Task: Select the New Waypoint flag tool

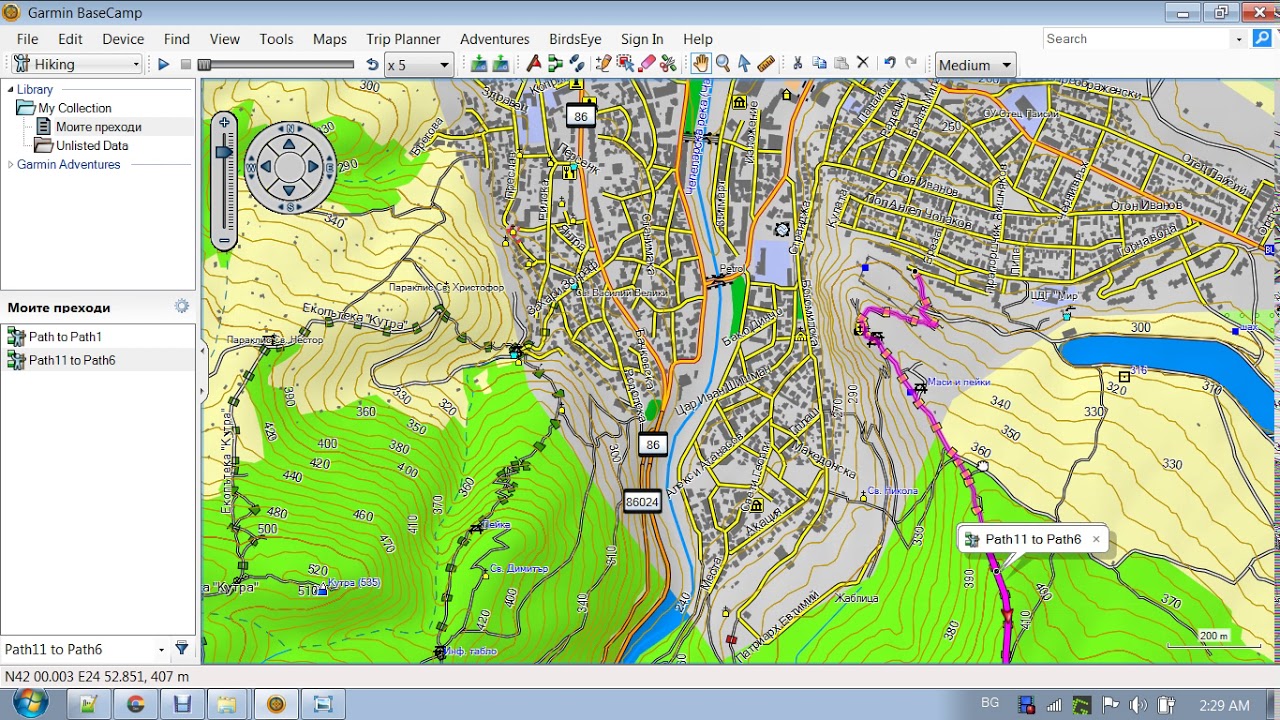Action: (534, 64)
